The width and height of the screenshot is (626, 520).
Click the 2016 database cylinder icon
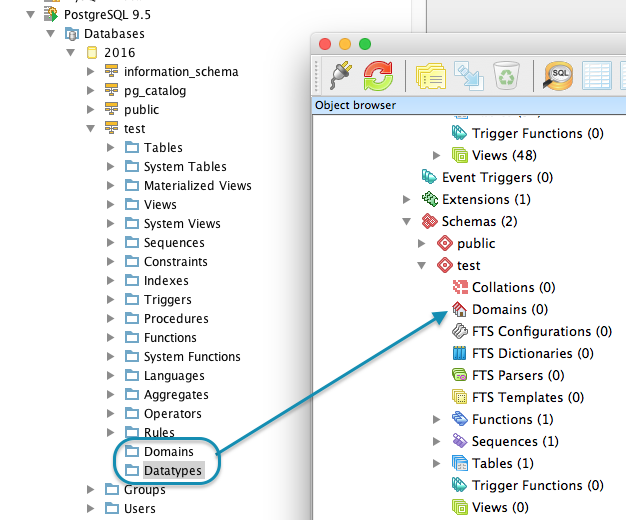point(92,52)
